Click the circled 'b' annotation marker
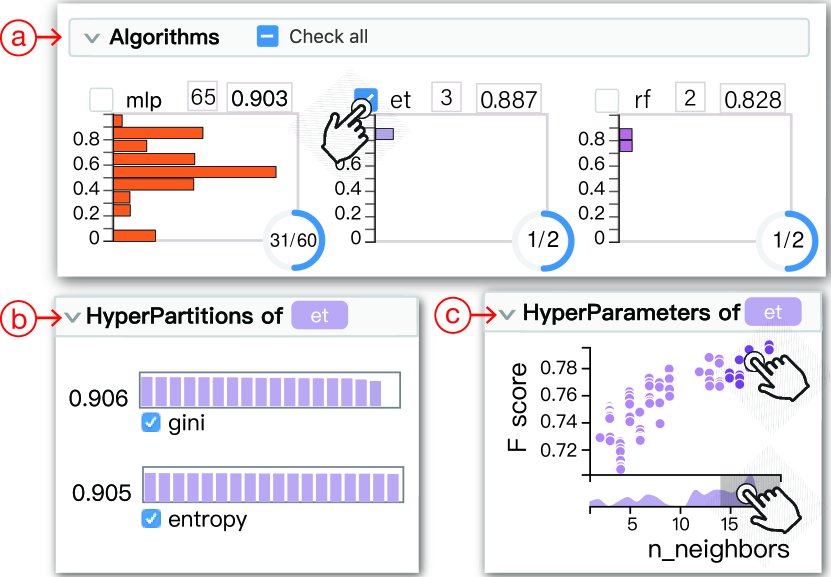Image resolution: width=831 pixels, height=577 pixels. [19, 319]
